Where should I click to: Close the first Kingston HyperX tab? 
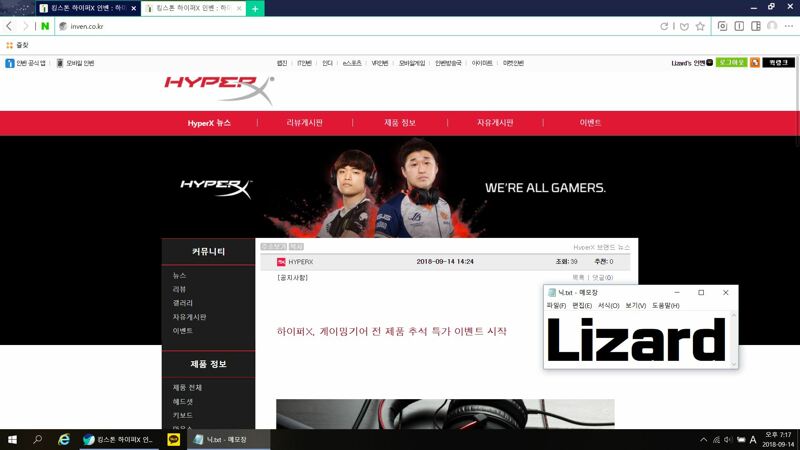134,9
